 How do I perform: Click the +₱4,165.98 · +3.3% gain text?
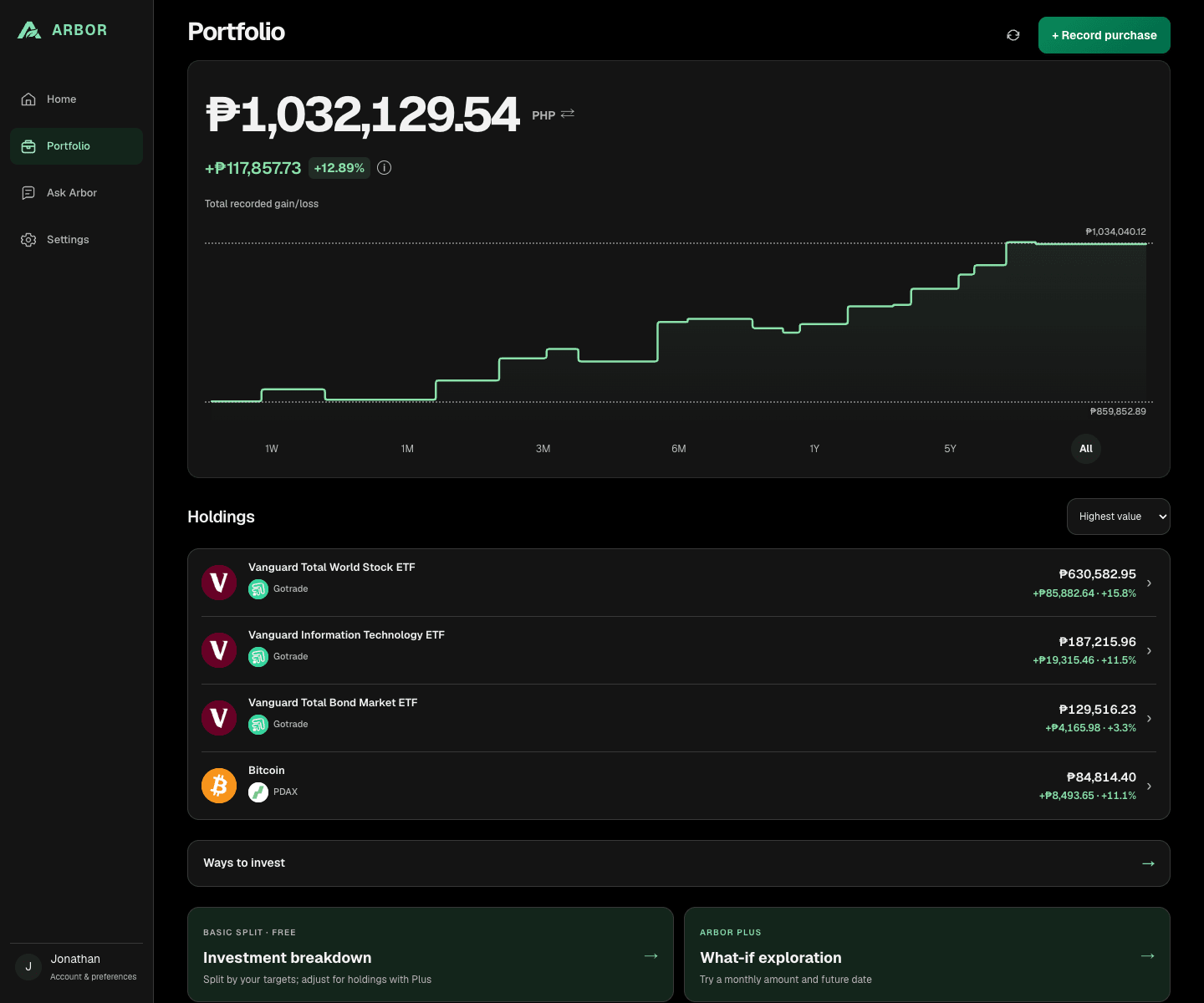coord(1090,728)
